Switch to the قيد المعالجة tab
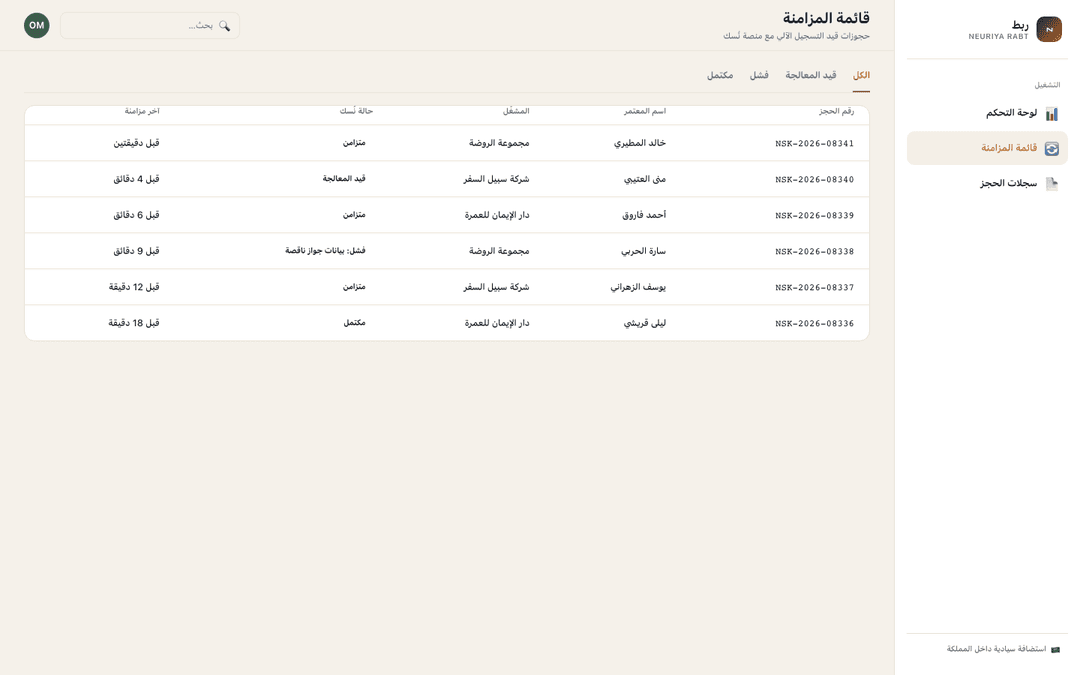The height and width of the screenshot is (675, 1080). point(811,76)
